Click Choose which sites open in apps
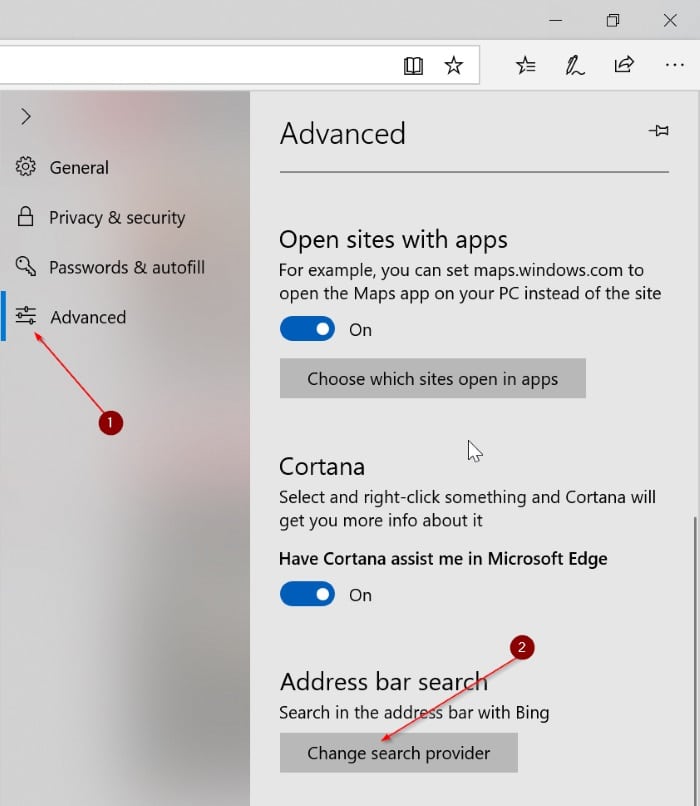The width and height of the screenshot is (700, 806). point(433,379)
